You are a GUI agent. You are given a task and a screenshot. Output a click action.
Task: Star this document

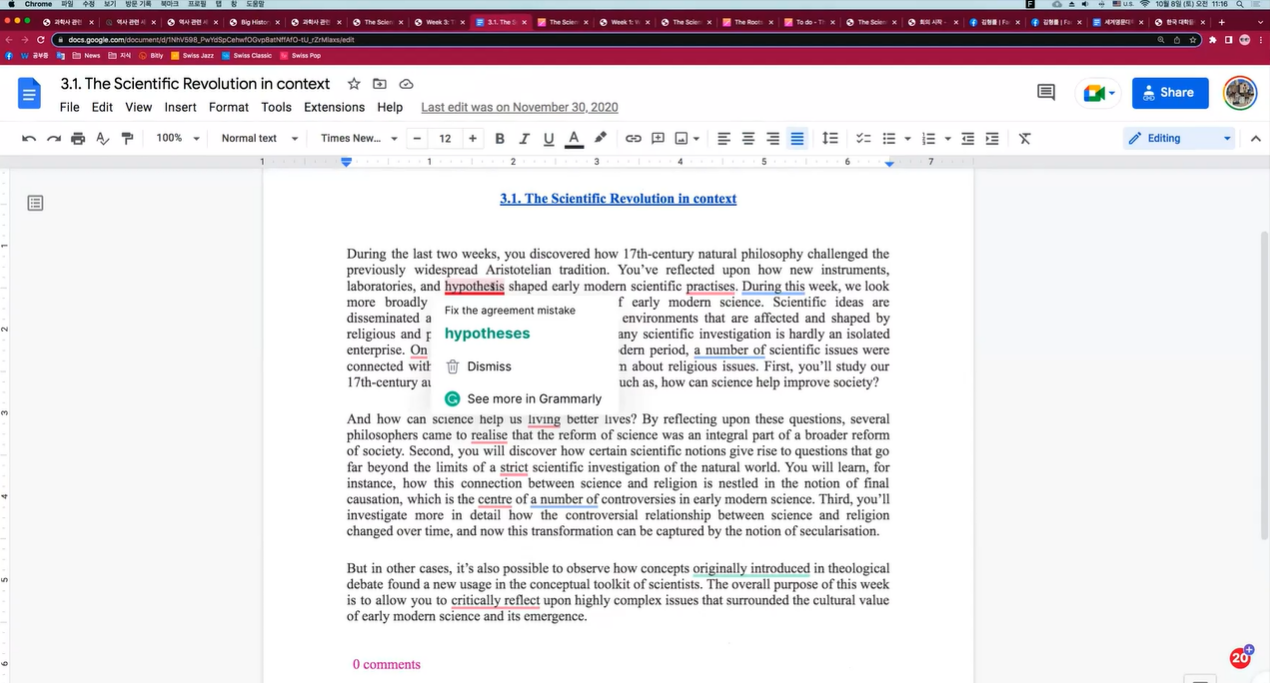pyautogui.click(x=354, y=84)
